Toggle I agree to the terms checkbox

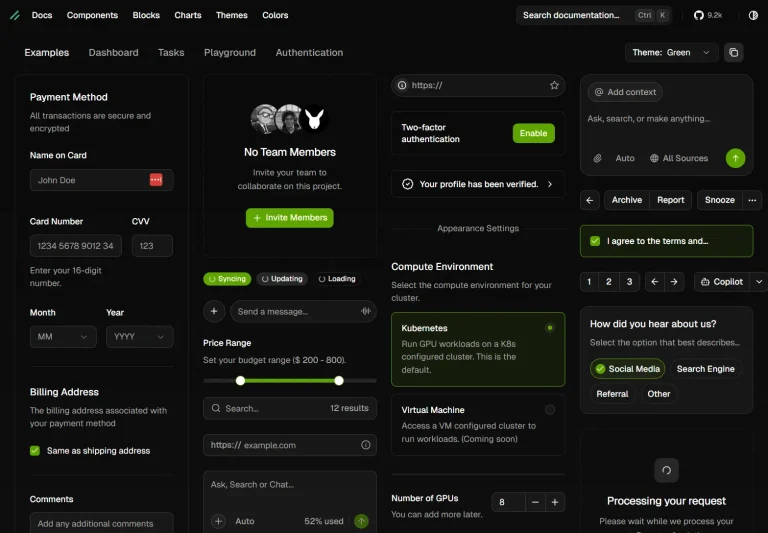(x=595, y=241)
